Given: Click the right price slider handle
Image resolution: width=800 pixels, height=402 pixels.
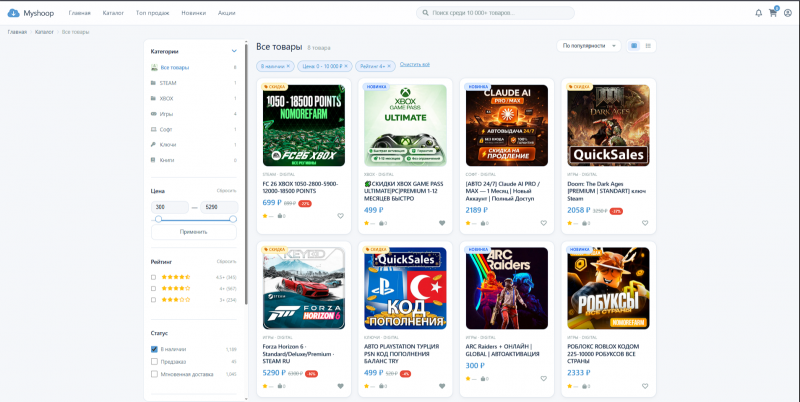Looking at the screenshot, I should pyautogui.click(x=233, y=219).
